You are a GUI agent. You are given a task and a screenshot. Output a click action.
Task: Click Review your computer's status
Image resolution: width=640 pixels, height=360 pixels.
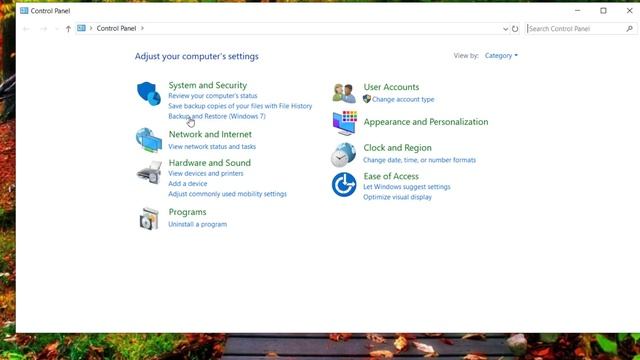tap(213, 96)
